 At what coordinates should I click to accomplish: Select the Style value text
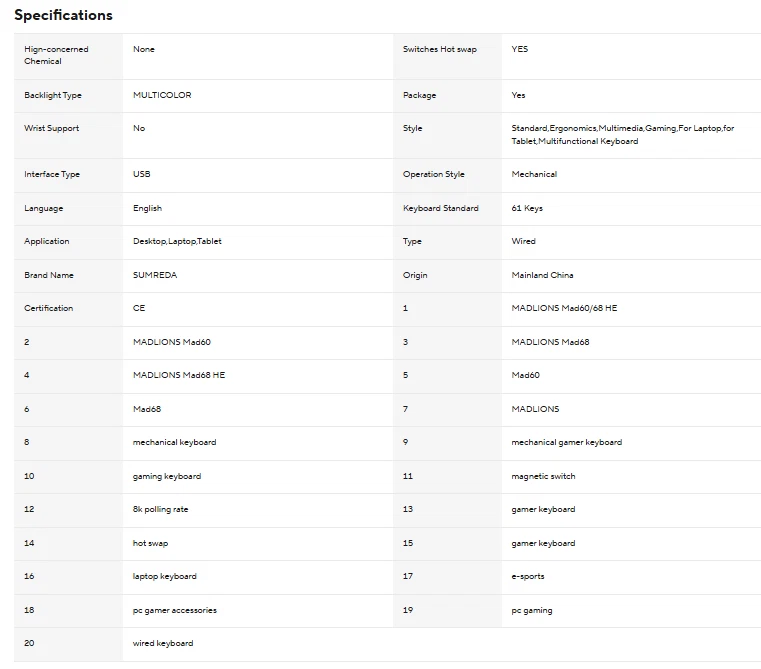(623, 134)
